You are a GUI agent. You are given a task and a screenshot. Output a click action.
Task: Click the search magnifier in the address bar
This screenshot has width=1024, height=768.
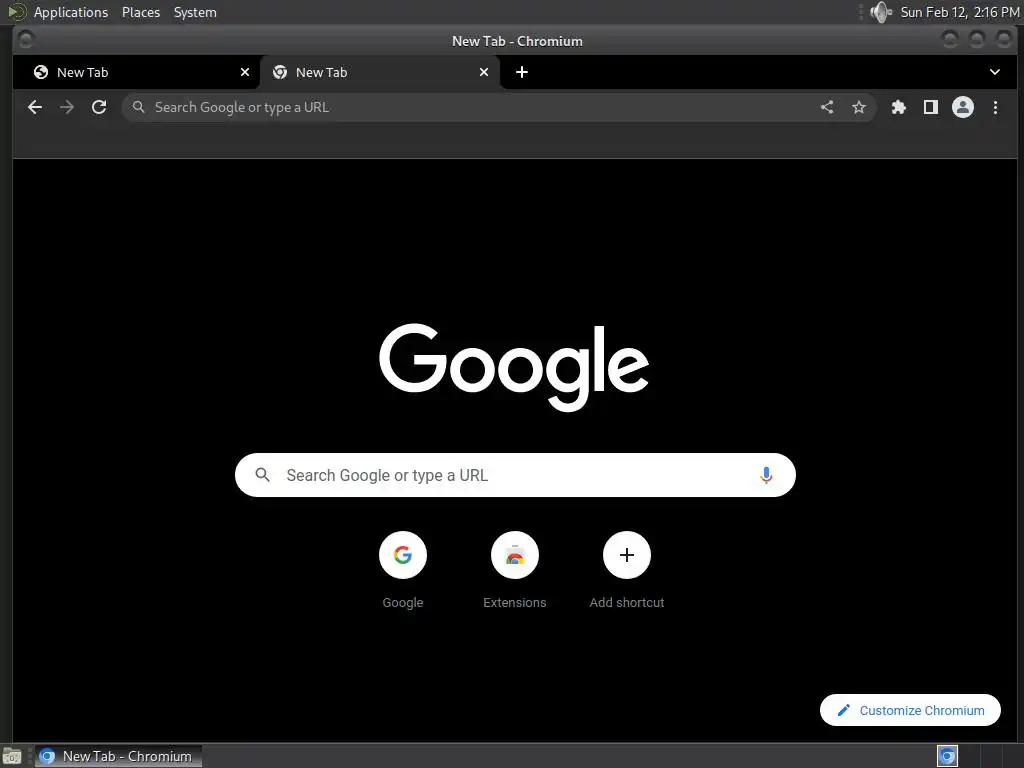coord(138,107)
